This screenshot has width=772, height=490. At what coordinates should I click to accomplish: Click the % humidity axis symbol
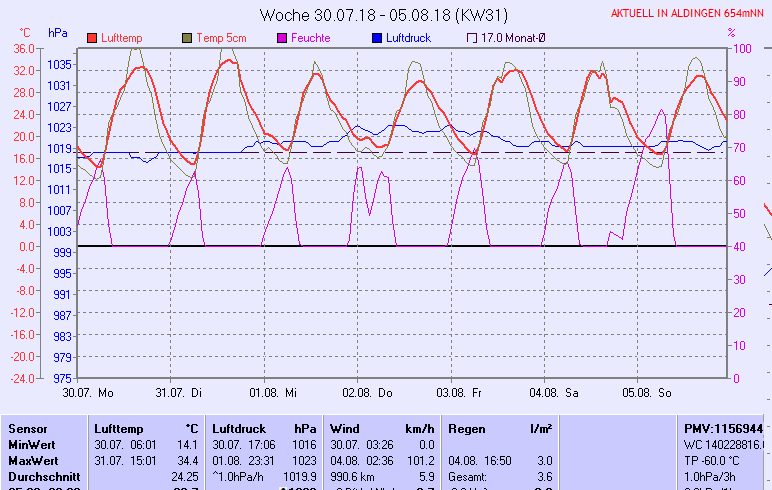pos(731,33)
